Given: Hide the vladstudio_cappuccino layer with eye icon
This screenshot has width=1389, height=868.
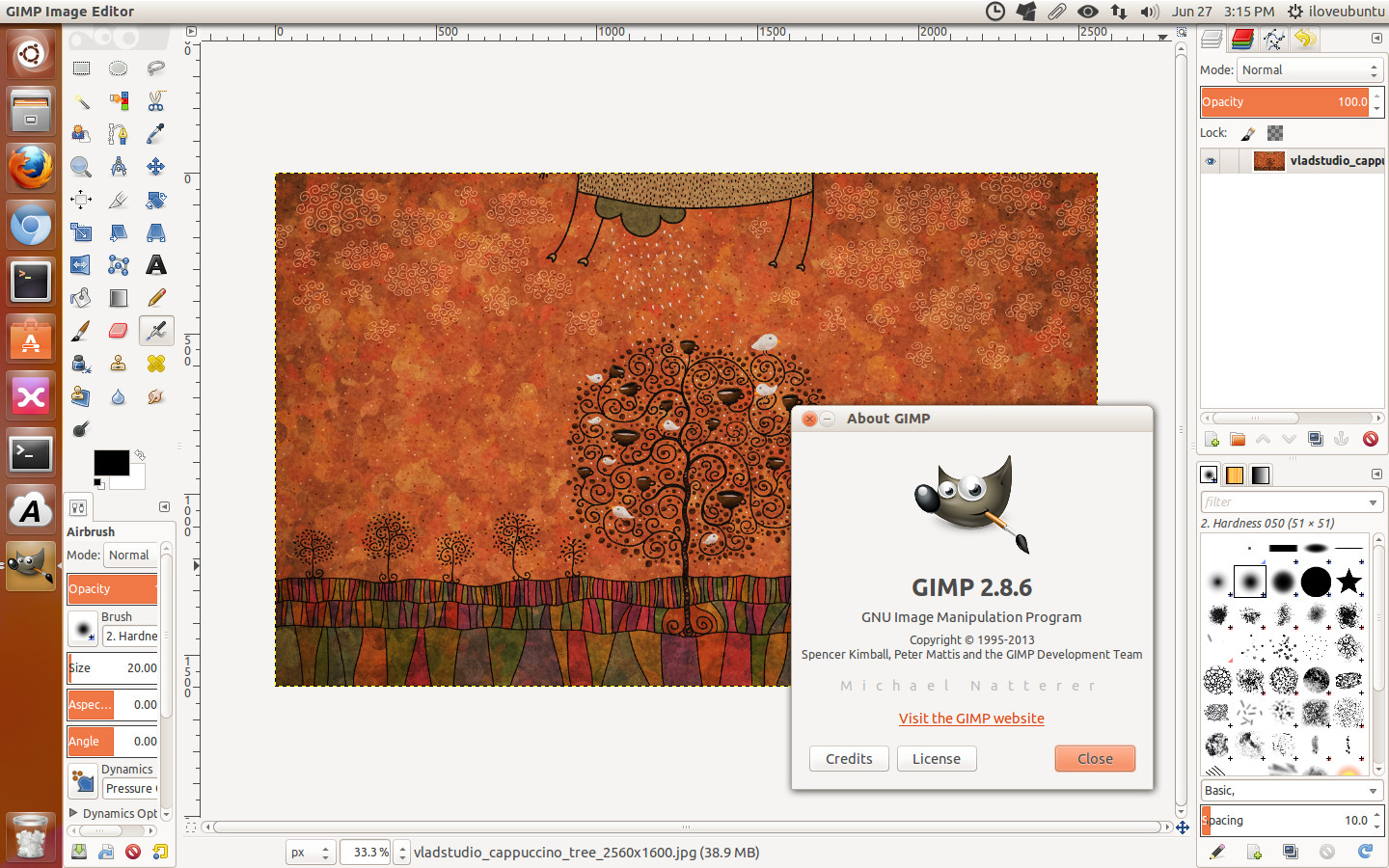Looking at the screenshot, I should click(x=1210, y=161).
